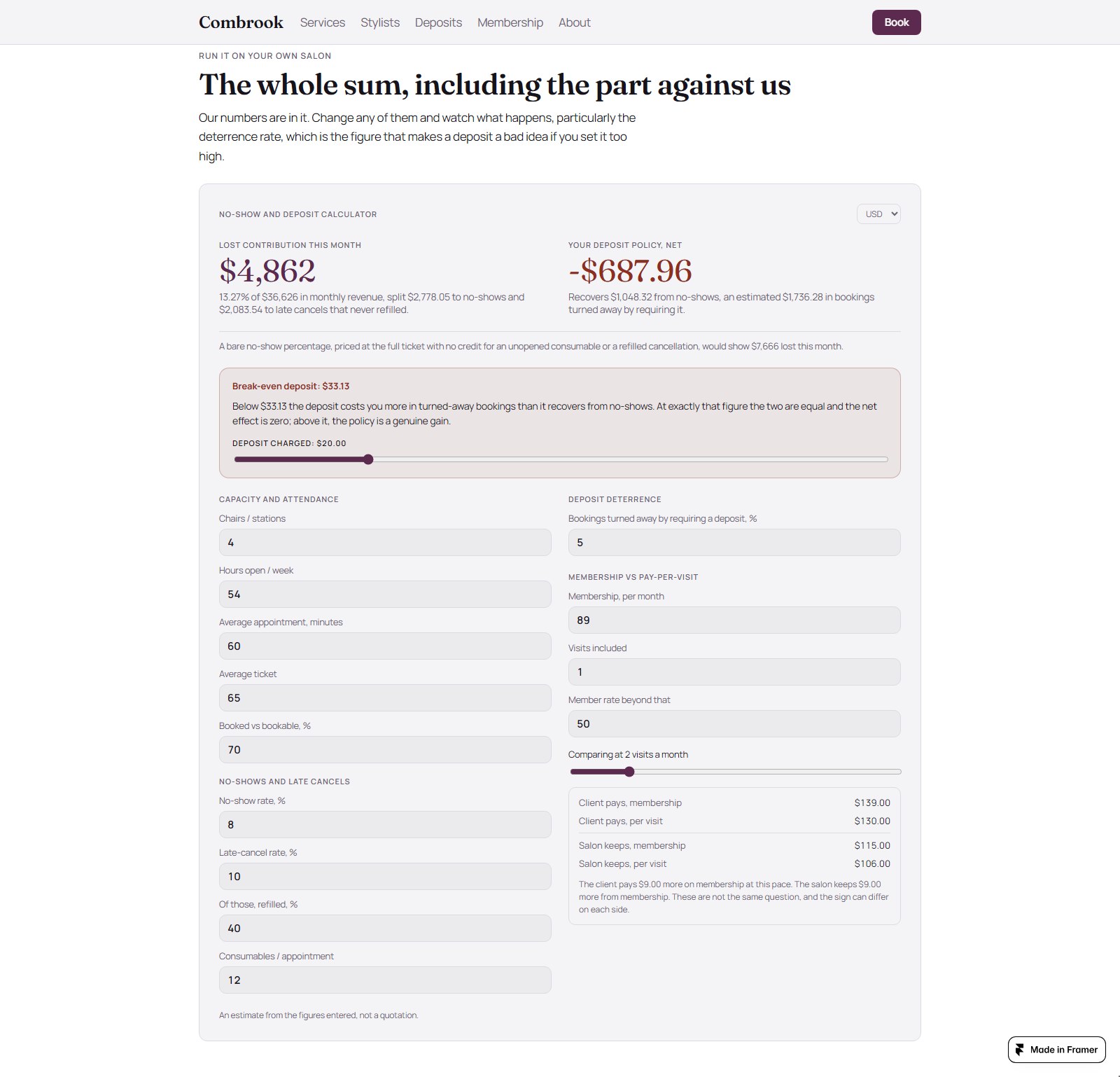Viewport: 1120px width, 1077px height.
Task: Click the Bookings turned away percentage field
Action: [734, 543]
